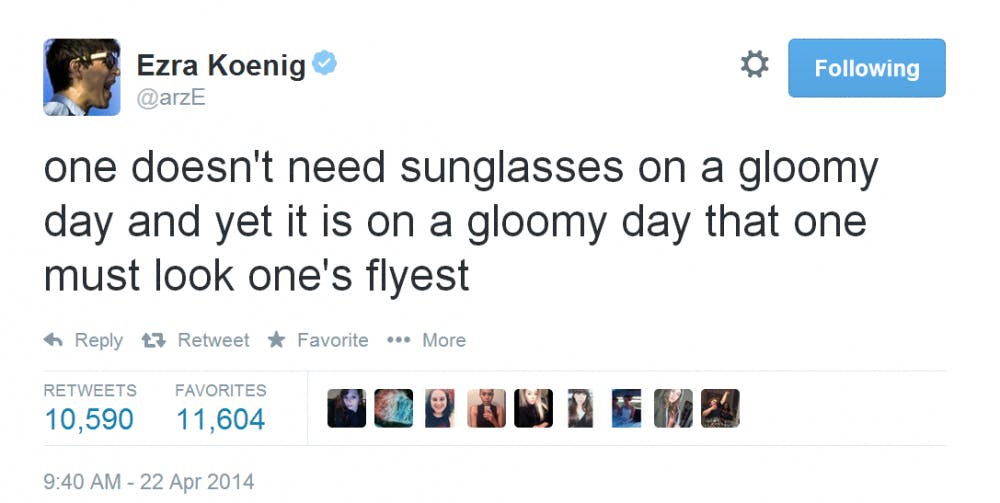This screenshot has width=1000, height=503.
Task: Click the last retweeter avatar thumbnail
Action: click(720, 408)
